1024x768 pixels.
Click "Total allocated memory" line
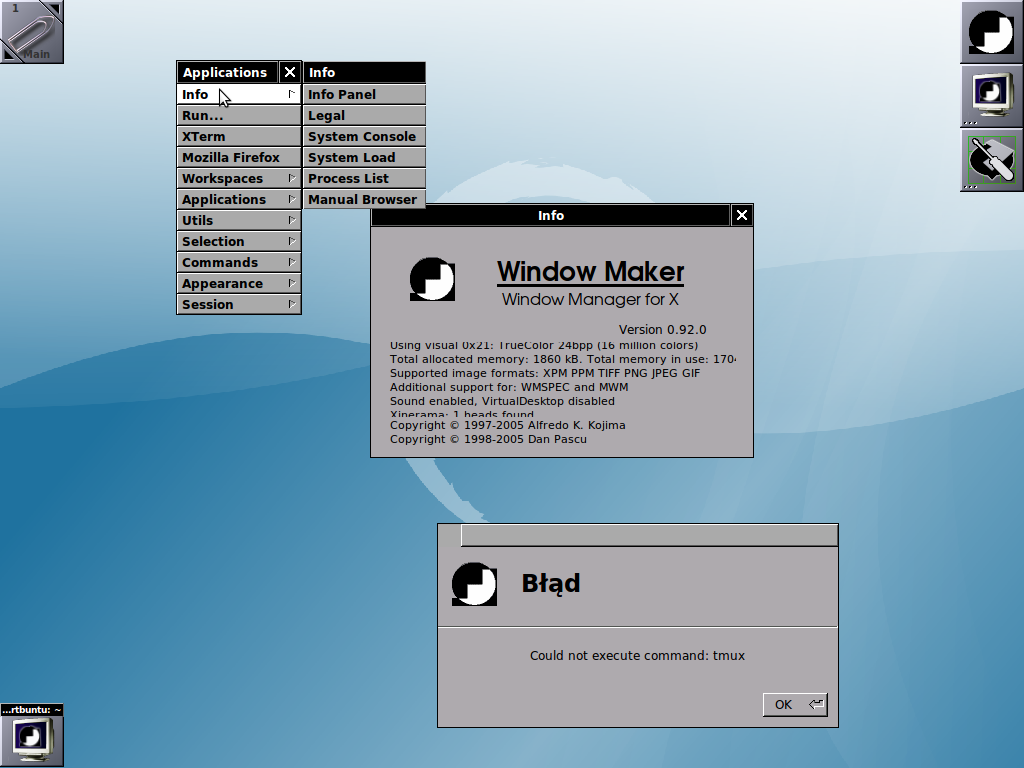tap(563, 359)
